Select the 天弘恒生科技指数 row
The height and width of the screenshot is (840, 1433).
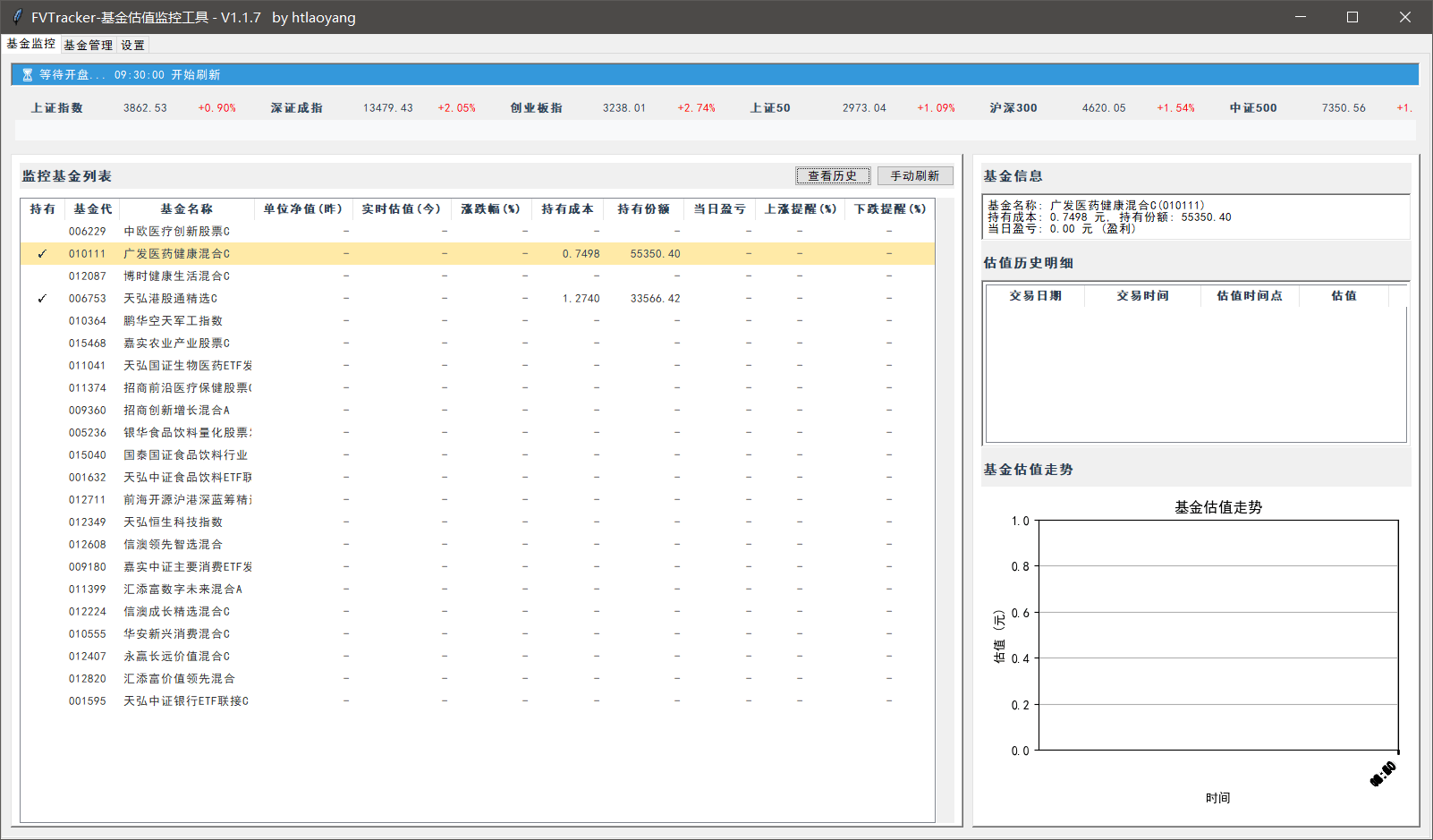pyautogui.click(x=173, y=522)
